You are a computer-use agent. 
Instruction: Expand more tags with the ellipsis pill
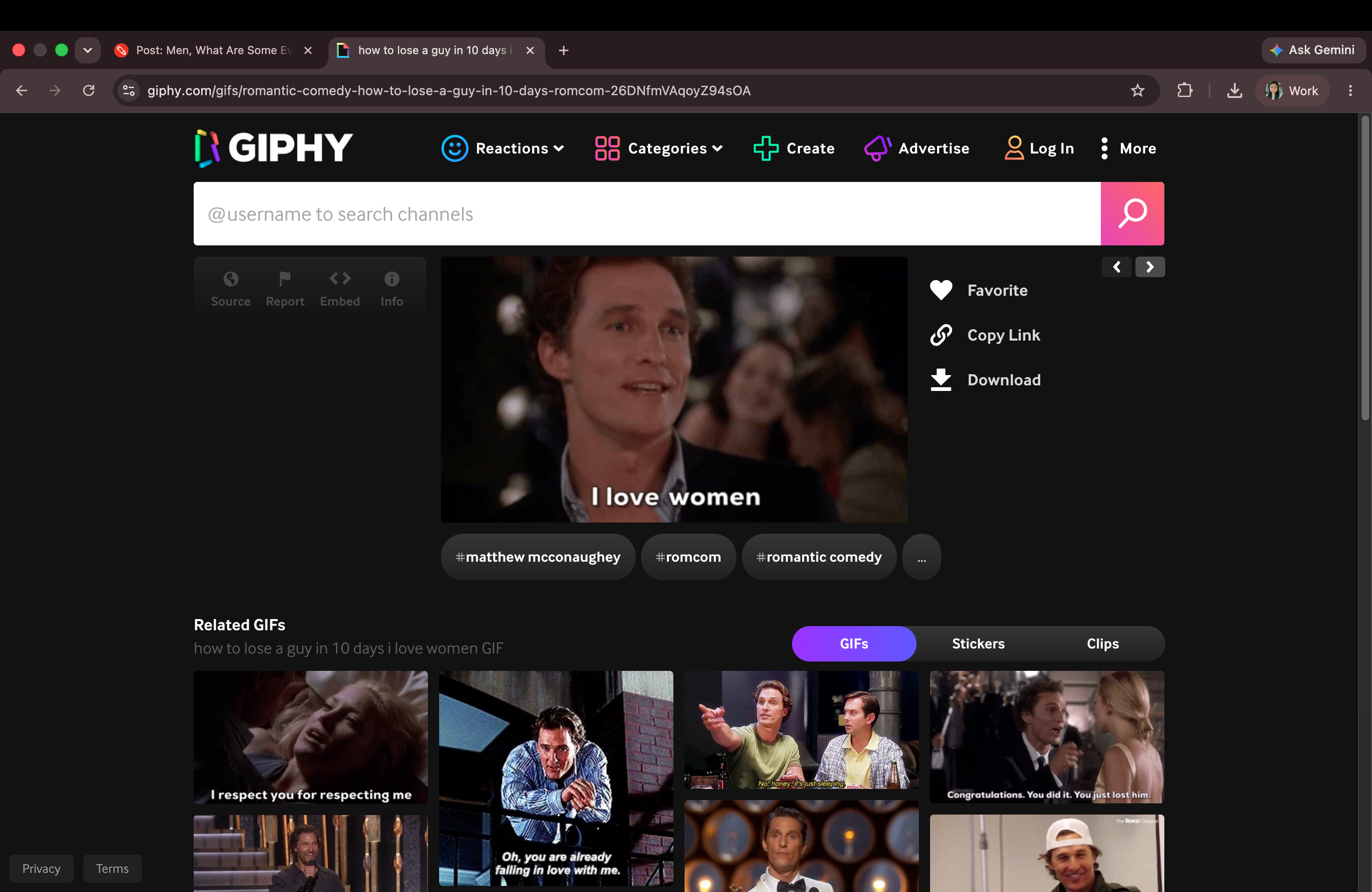coord(921,557)
